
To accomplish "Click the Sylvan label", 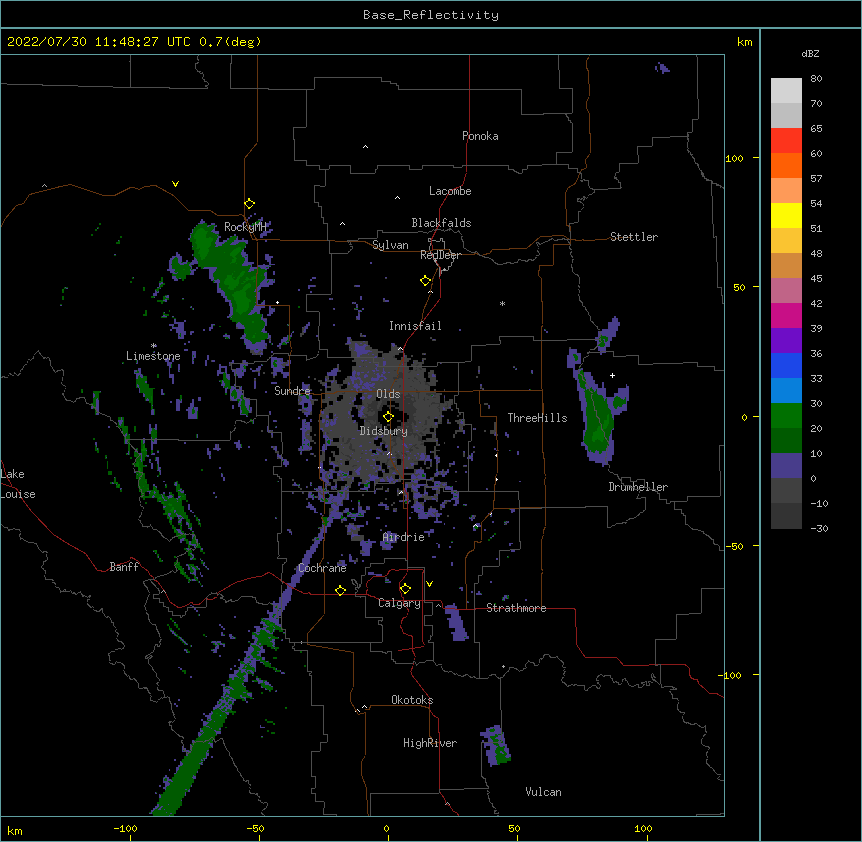I will click(390, 245).
